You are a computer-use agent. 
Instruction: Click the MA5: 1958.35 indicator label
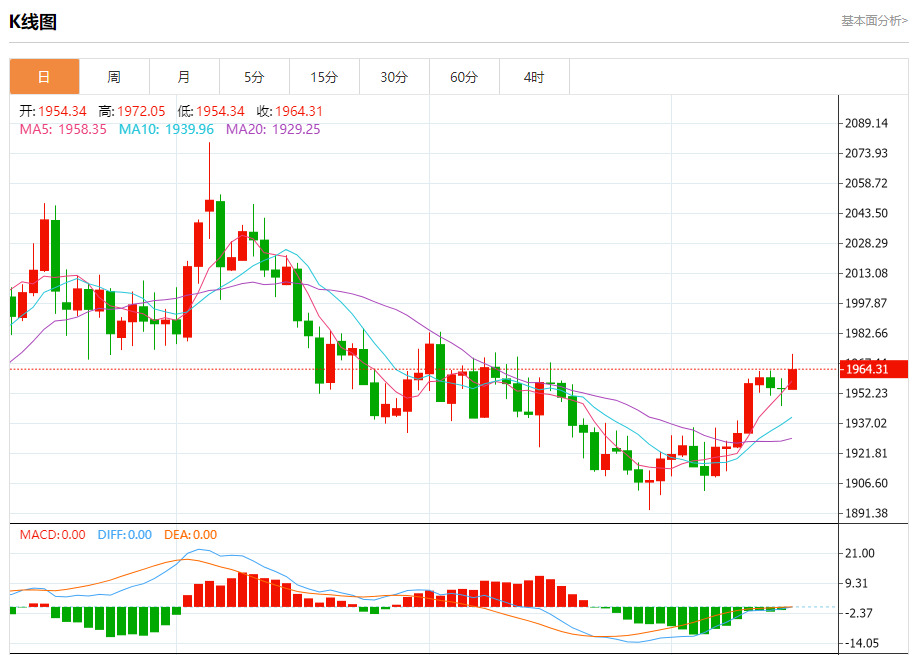point(63,129)
